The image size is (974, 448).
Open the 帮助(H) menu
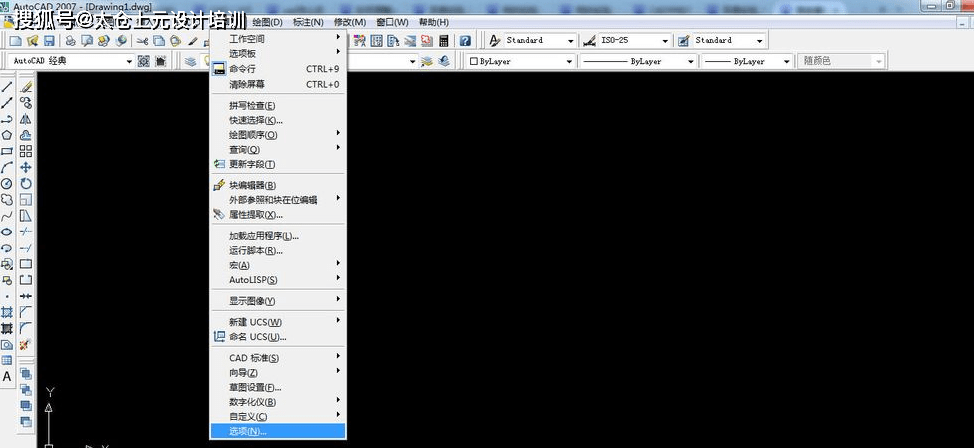(x=434, y=22)
